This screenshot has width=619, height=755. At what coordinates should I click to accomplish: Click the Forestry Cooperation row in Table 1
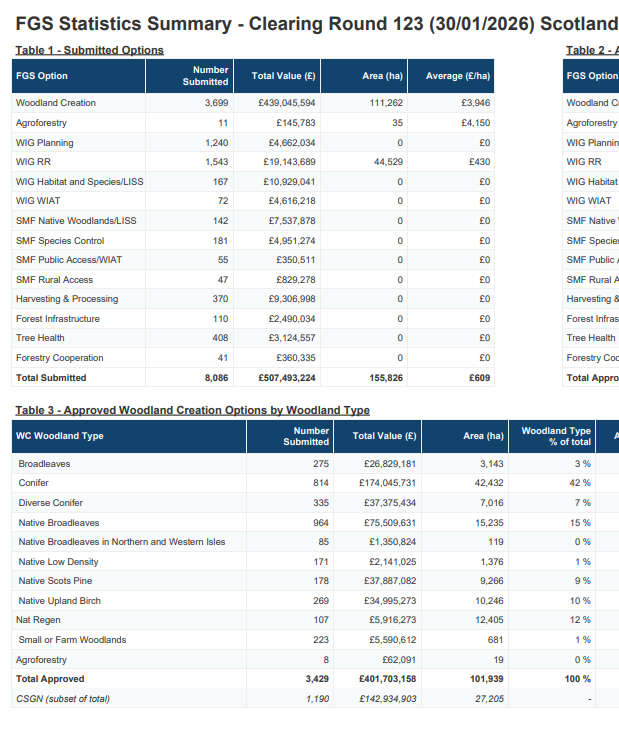pos(60,358)
